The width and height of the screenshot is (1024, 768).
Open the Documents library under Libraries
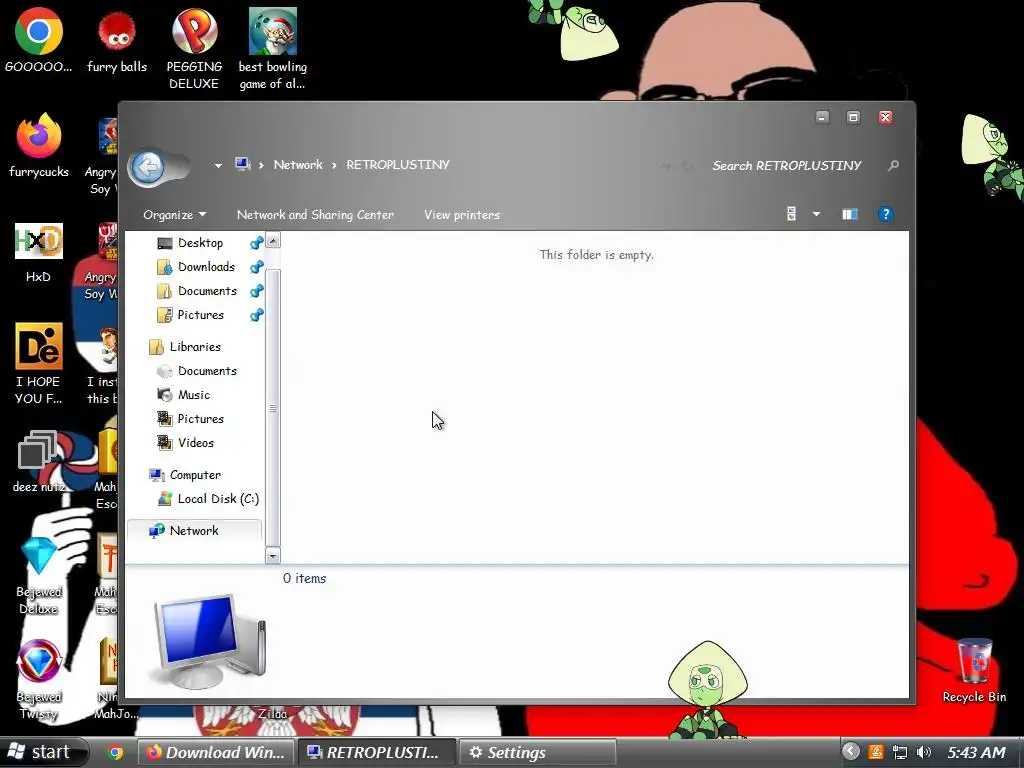coord(207,371)
